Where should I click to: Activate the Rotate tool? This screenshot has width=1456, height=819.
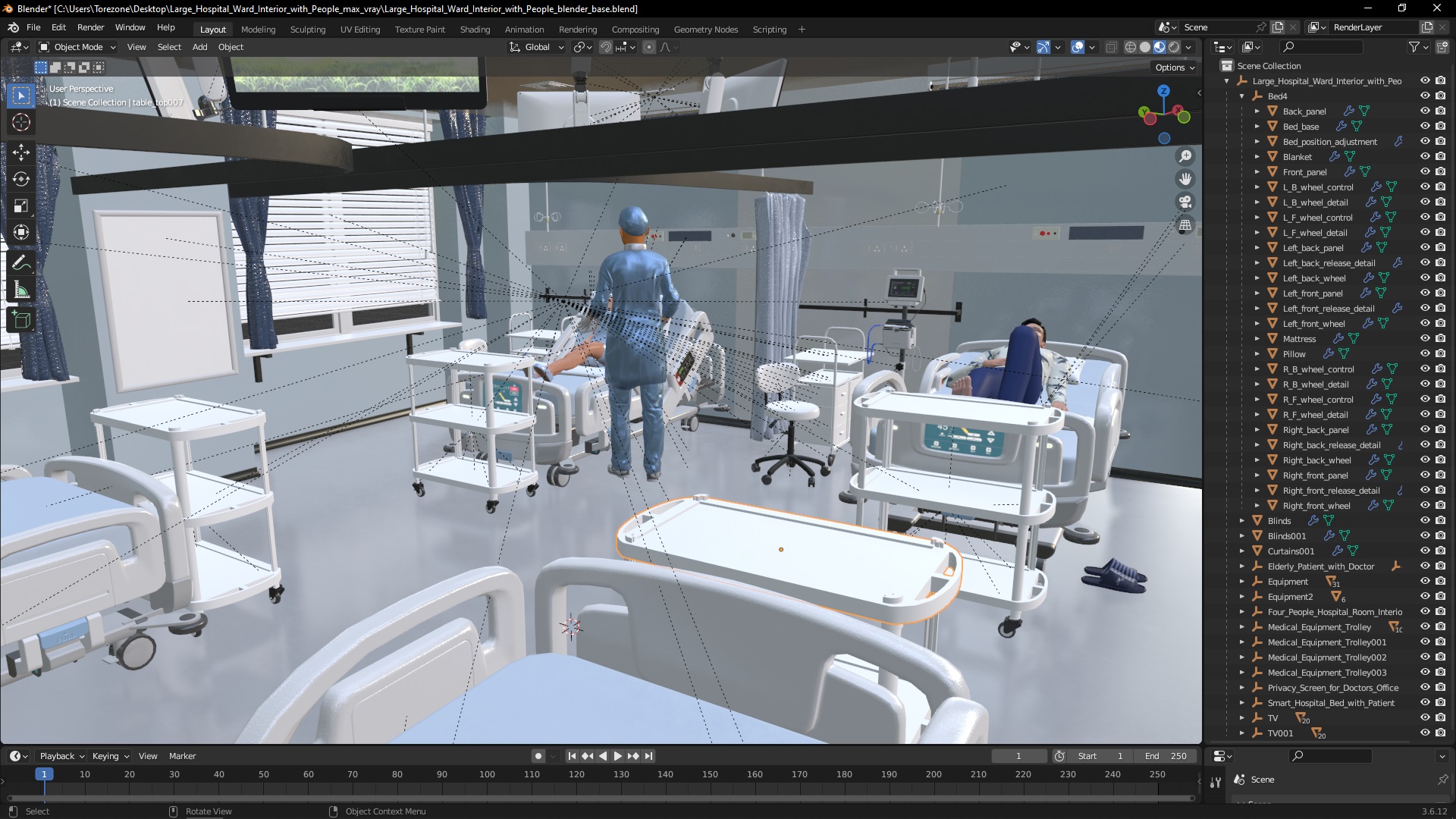(21, 179)
